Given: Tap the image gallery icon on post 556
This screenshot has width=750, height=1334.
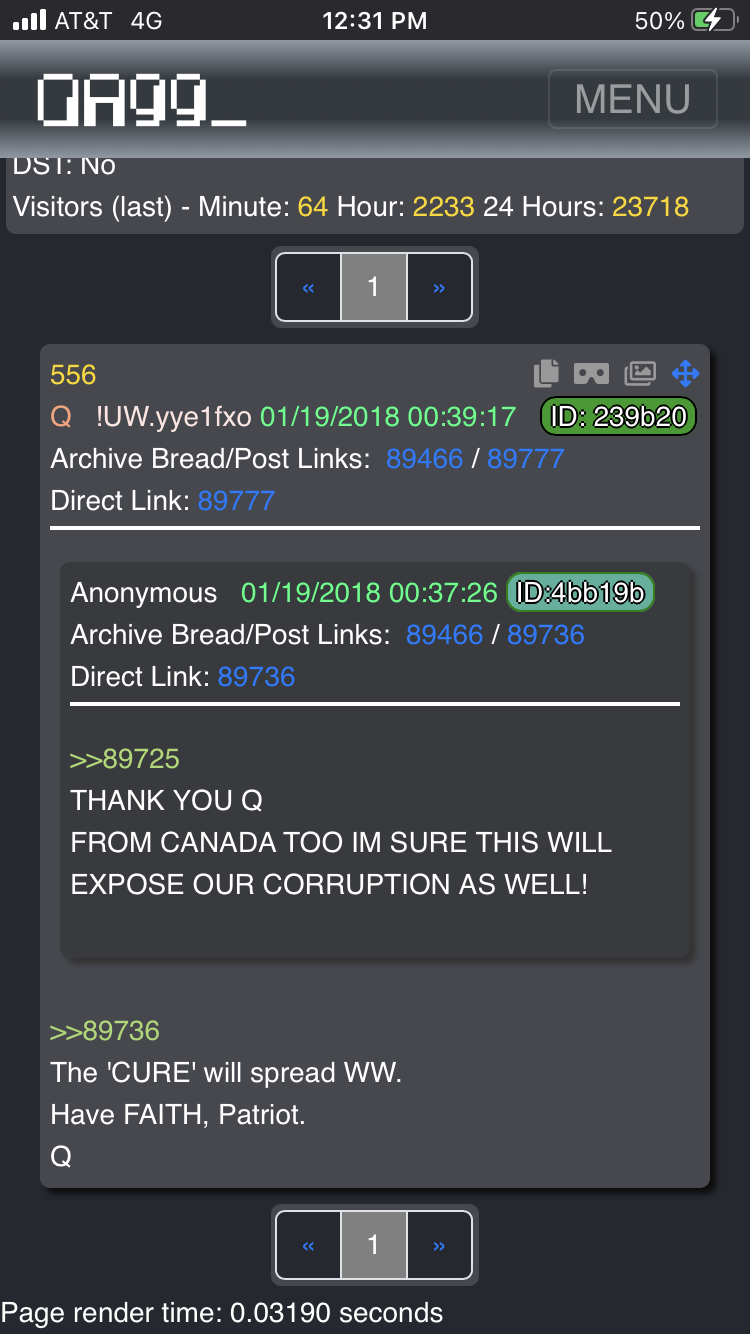Looking at the screenshot, I should point(639,373).
